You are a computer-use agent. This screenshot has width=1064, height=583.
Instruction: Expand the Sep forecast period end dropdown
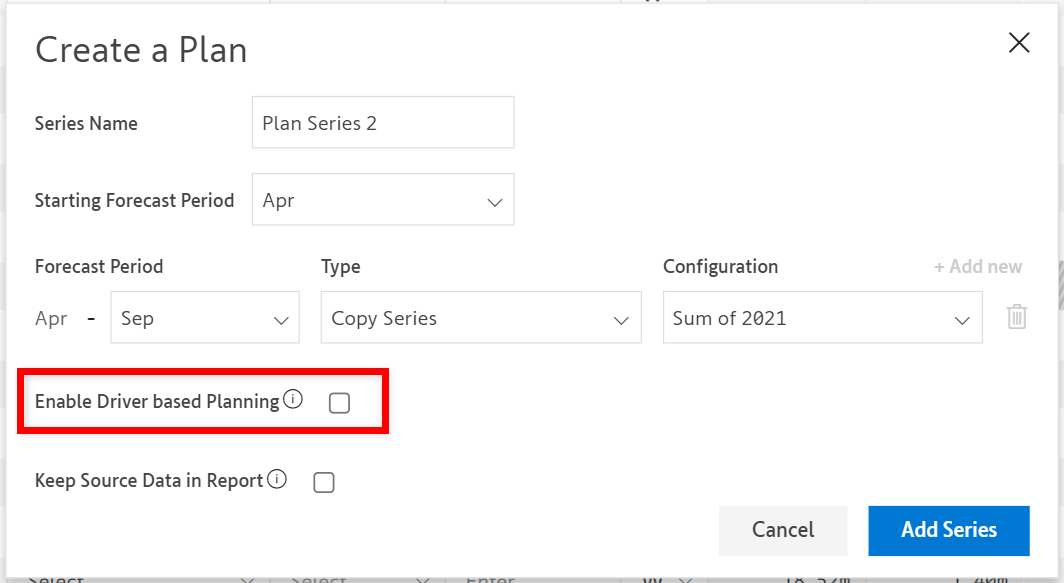(x=205, y=318)
